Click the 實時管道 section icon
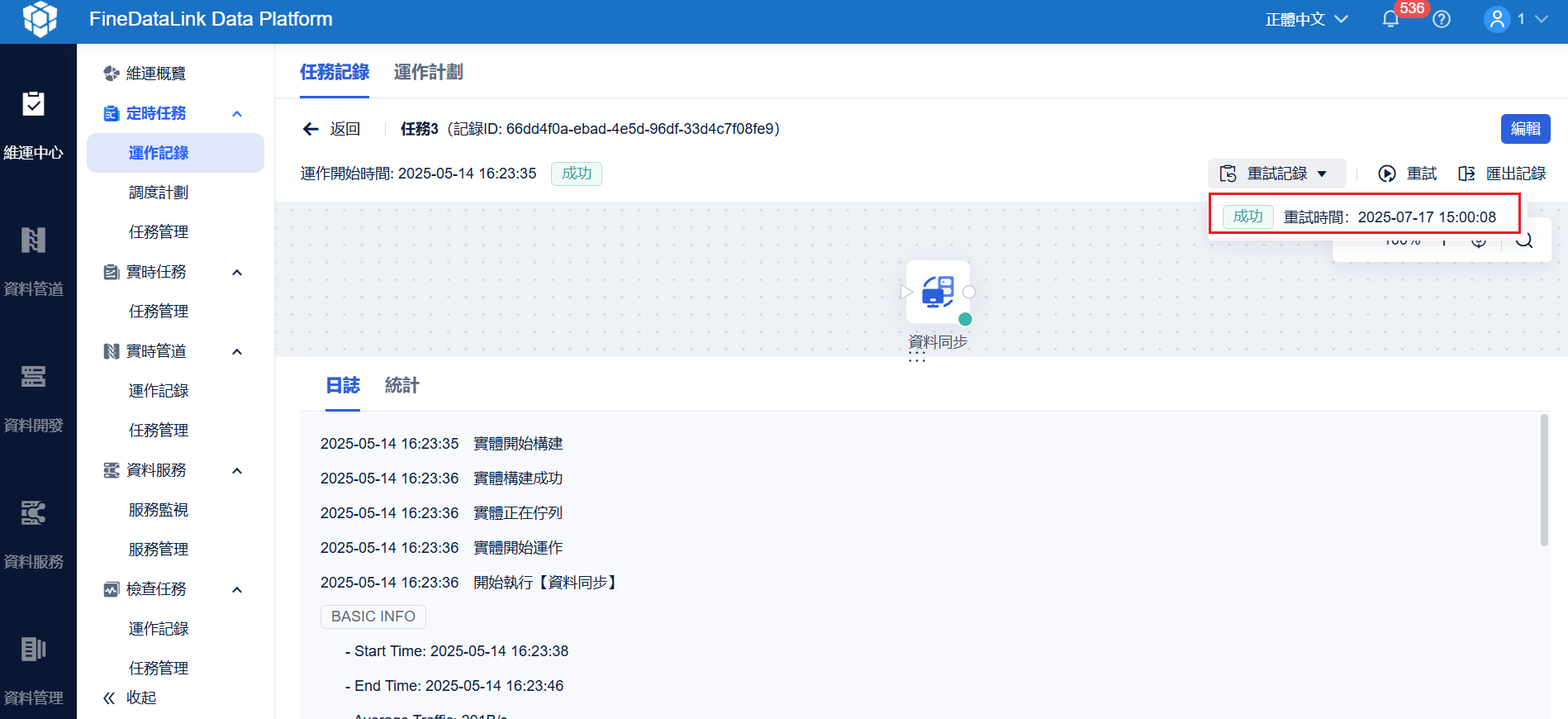 112,351
